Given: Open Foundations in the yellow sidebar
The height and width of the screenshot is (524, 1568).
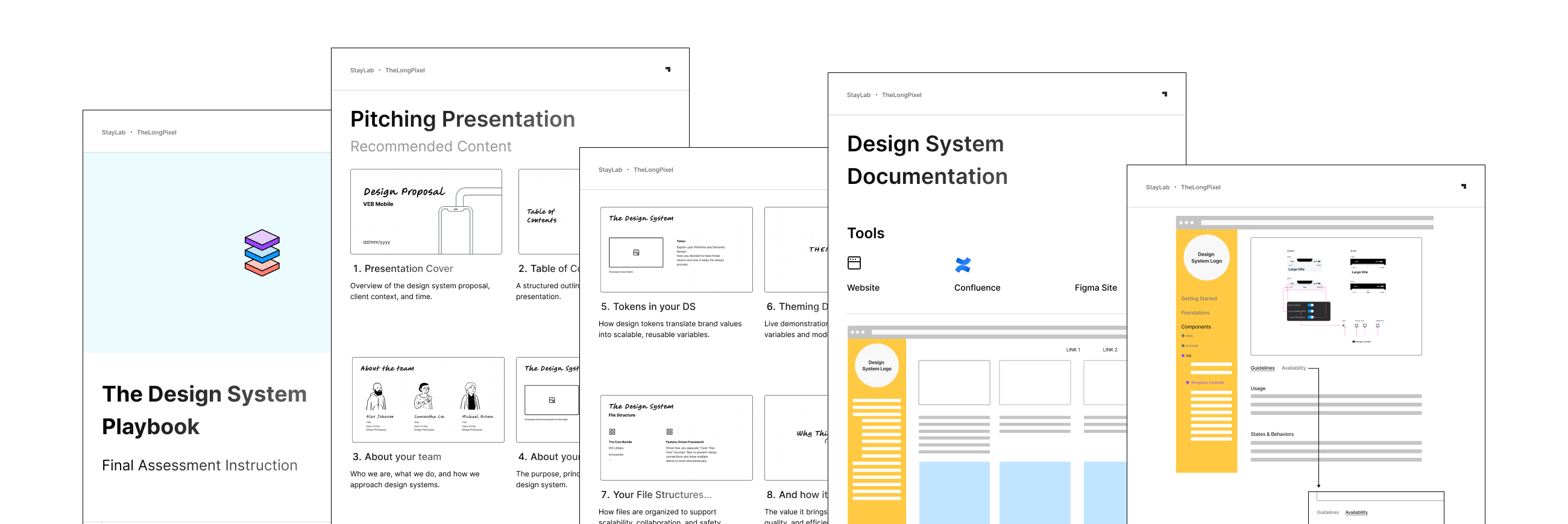Looking at the screenshot, I should (1195, 313).
